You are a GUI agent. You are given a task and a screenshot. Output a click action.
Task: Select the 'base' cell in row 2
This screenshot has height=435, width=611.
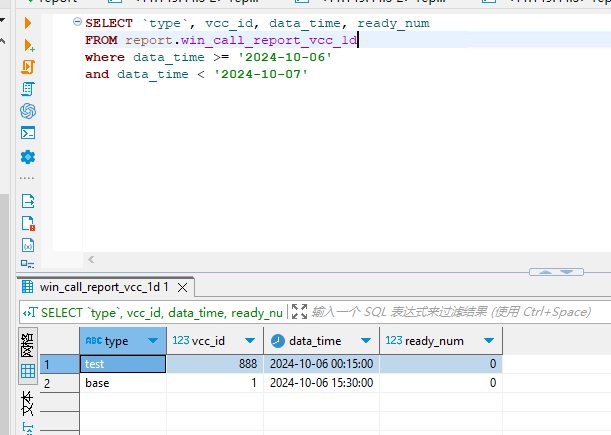click(x=123, y=383)
